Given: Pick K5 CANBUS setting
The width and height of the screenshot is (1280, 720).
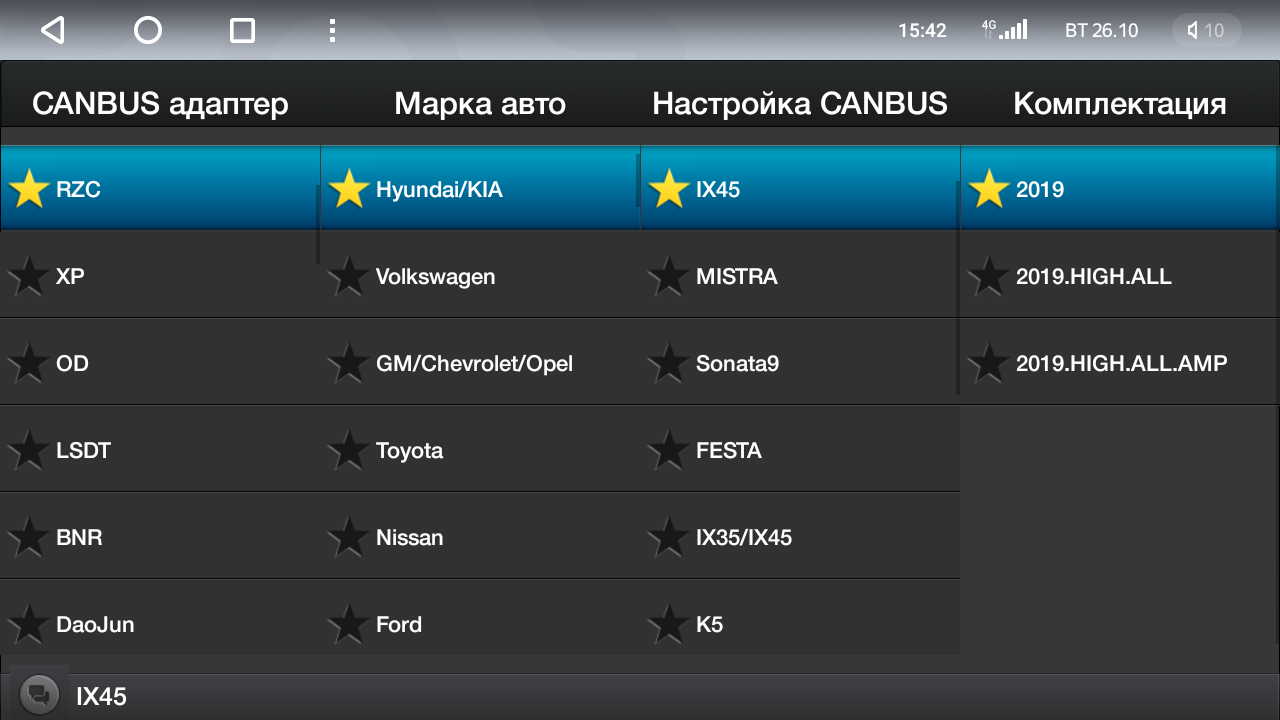Looking at the screenshot, I should click(x=800, y=618).
